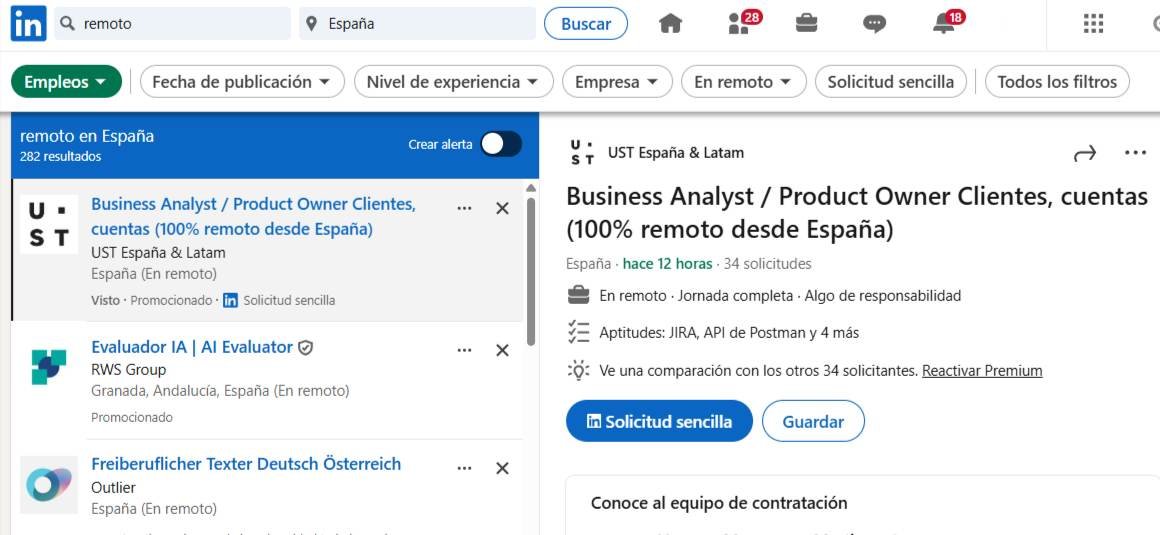Click '34 solicitudes' text
Viewport: 1160px width, 535px height.
point(767,263)
